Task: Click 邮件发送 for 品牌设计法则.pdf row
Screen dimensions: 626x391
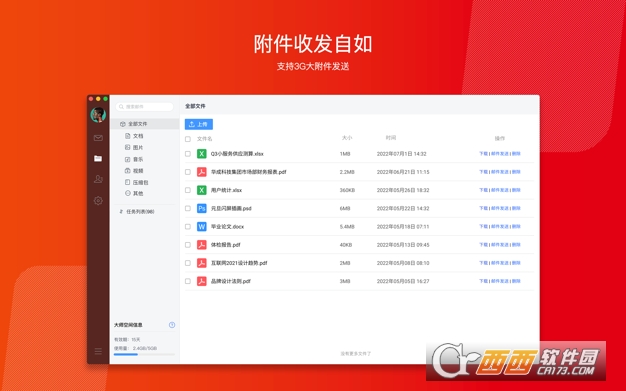Action: click(500, 281)
